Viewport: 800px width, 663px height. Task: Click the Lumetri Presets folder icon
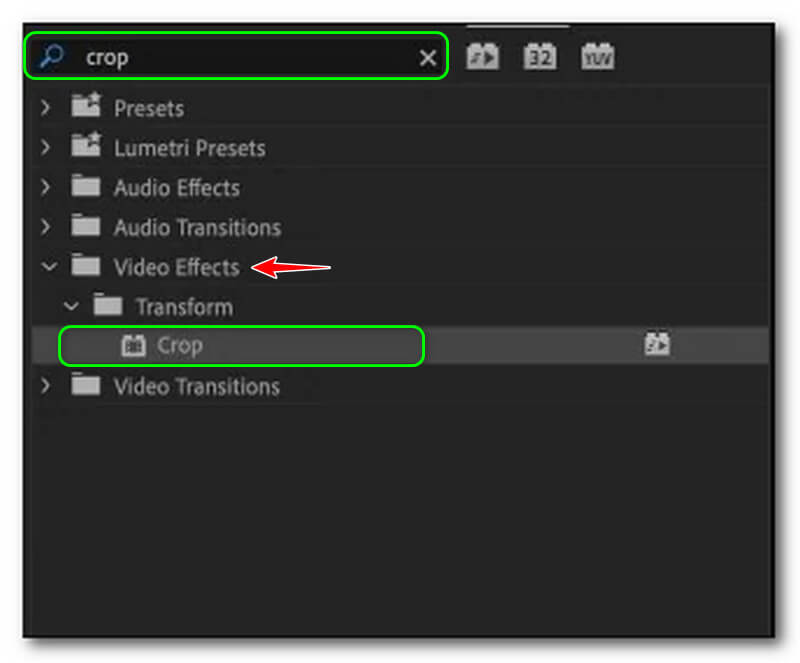point(86,147)
